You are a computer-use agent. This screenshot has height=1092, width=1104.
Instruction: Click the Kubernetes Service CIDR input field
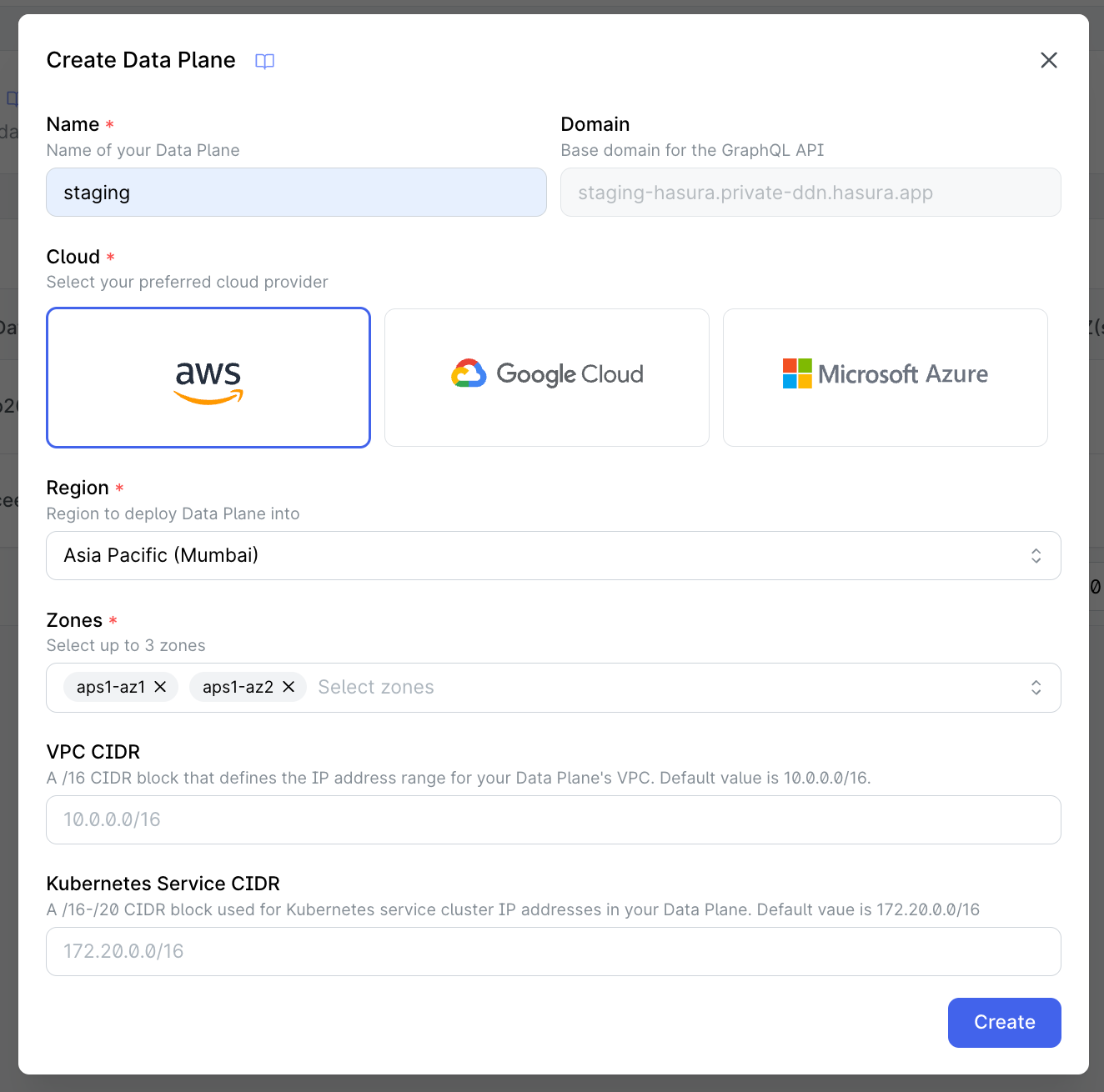click(x=554, y=951)
